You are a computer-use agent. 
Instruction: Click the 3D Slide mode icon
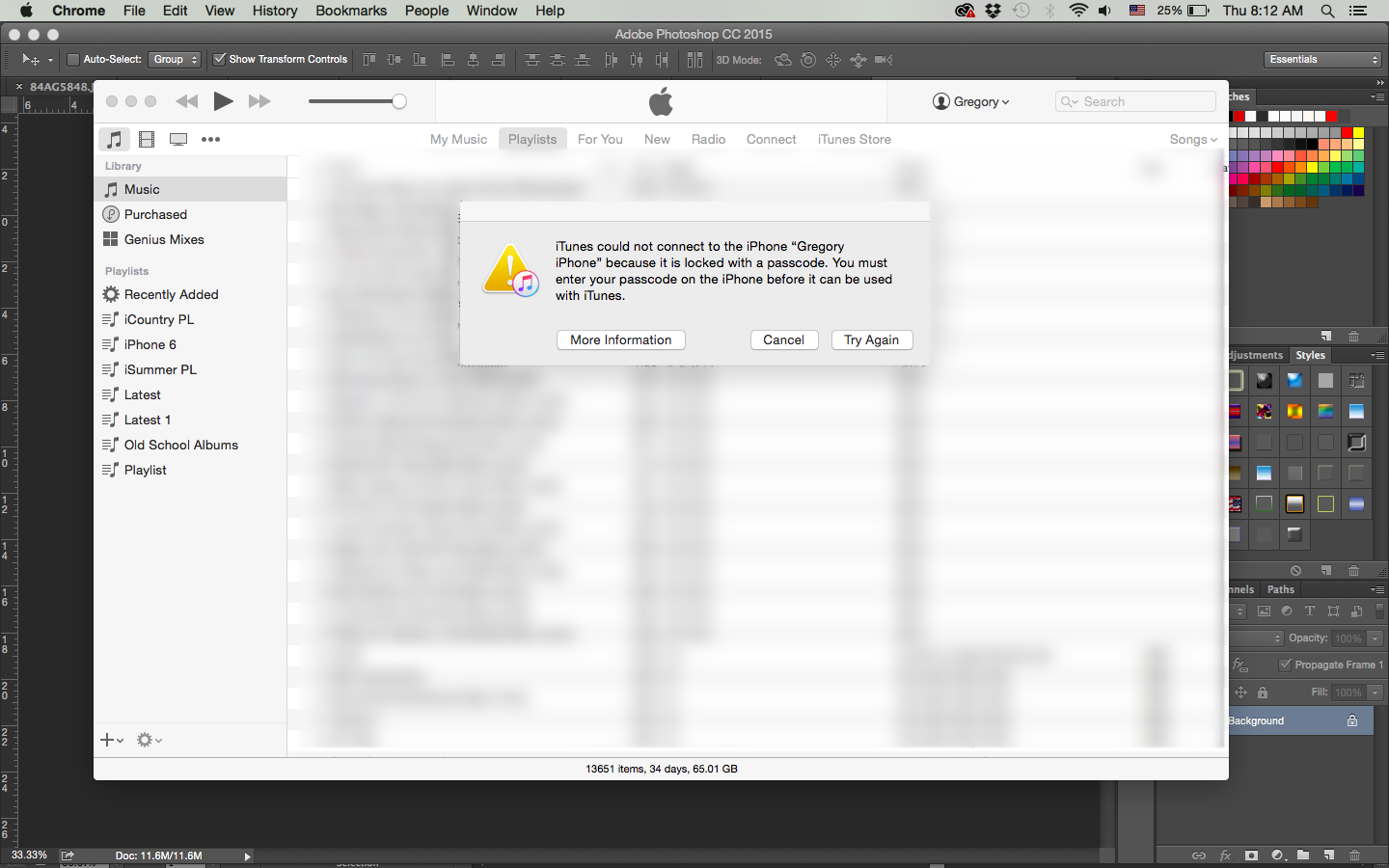pos(858,60)
